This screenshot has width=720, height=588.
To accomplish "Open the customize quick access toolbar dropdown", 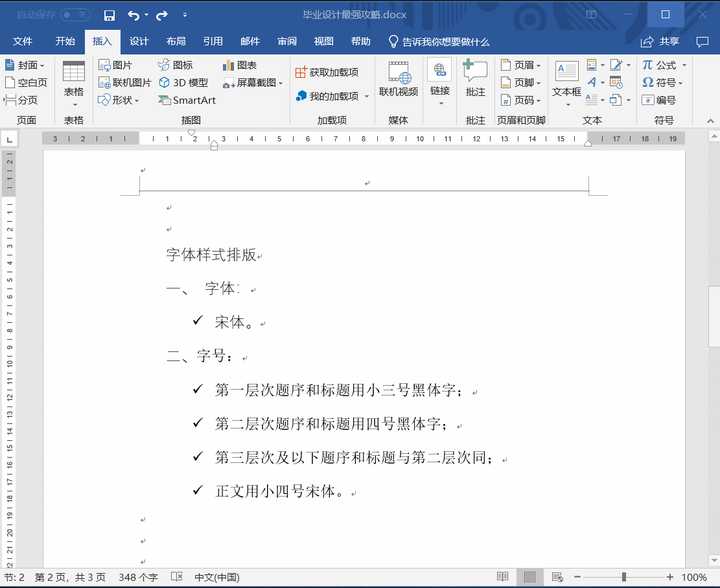I will click(x=185, y=15).
